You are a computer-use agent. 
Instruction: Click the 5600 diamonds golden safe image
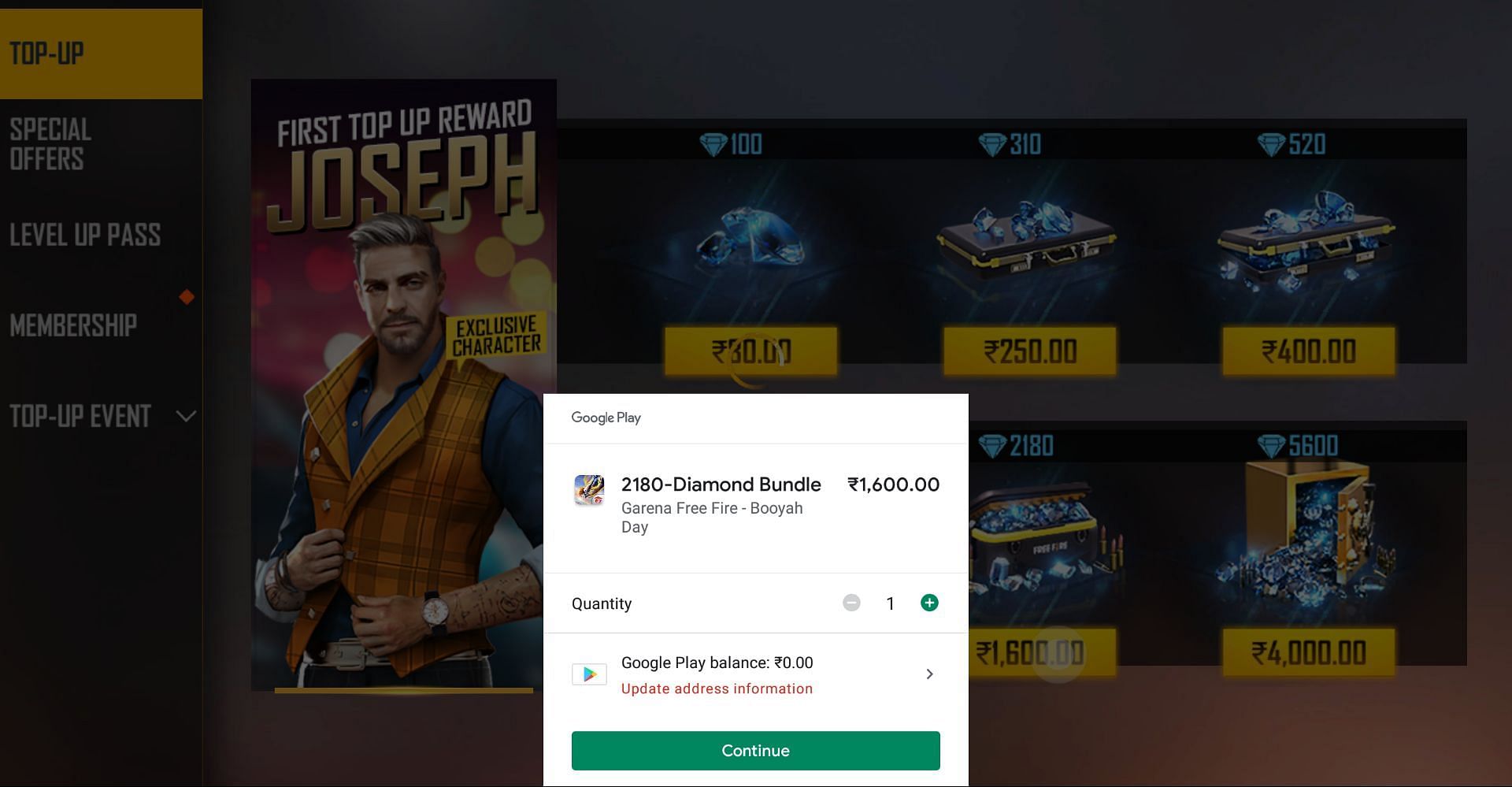1307,540
